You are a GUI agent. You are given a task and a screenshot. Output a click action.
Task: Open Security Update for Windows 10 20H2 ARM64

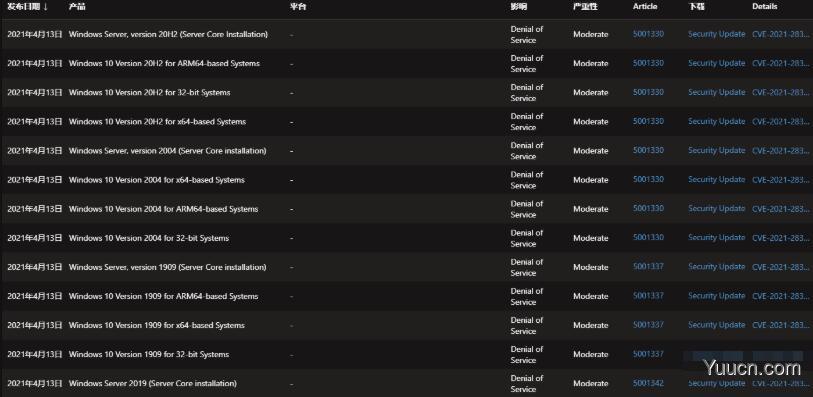pyautogui.click(x=717, y=63)
